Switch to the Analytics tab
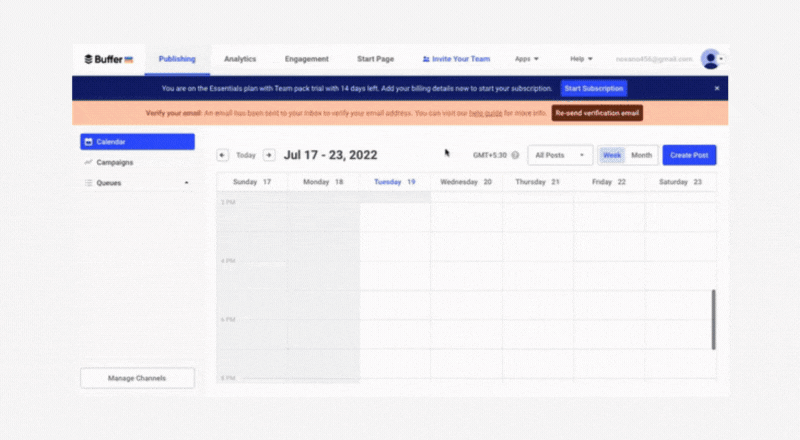This screenshot has height=440, width=800. click(x=240, y=59)
